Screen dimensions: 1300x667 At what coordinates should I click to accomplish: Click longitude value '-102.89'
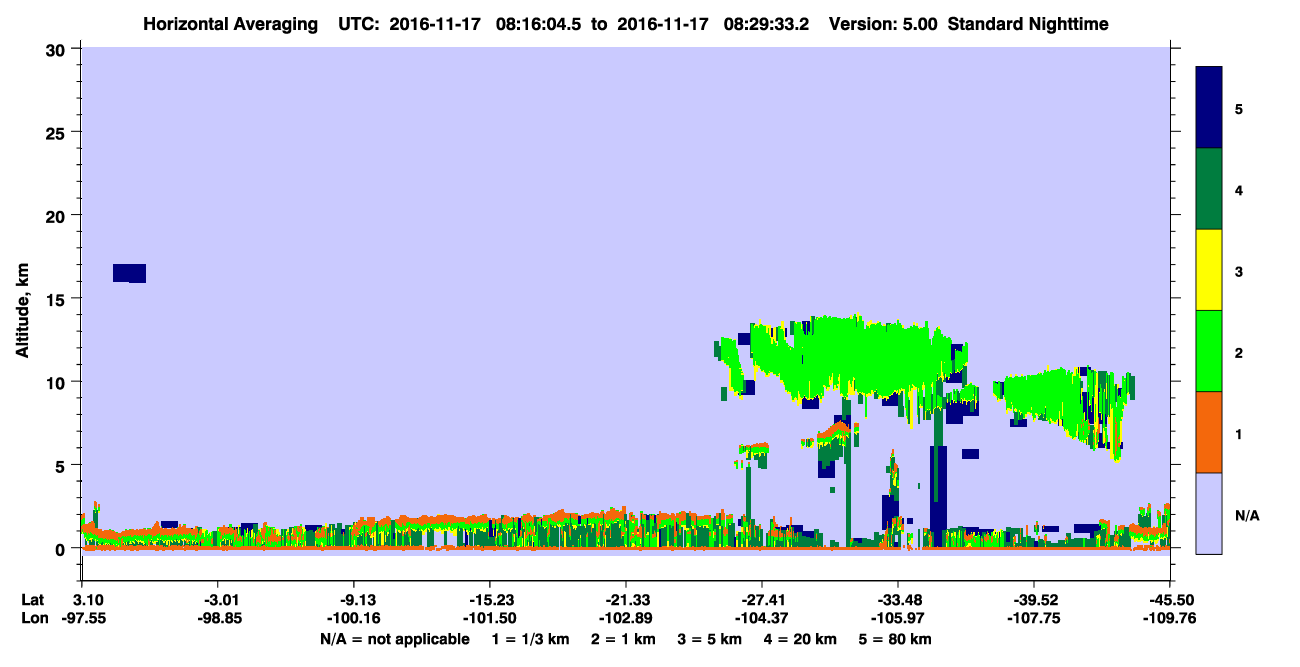(x=625, y=618)
